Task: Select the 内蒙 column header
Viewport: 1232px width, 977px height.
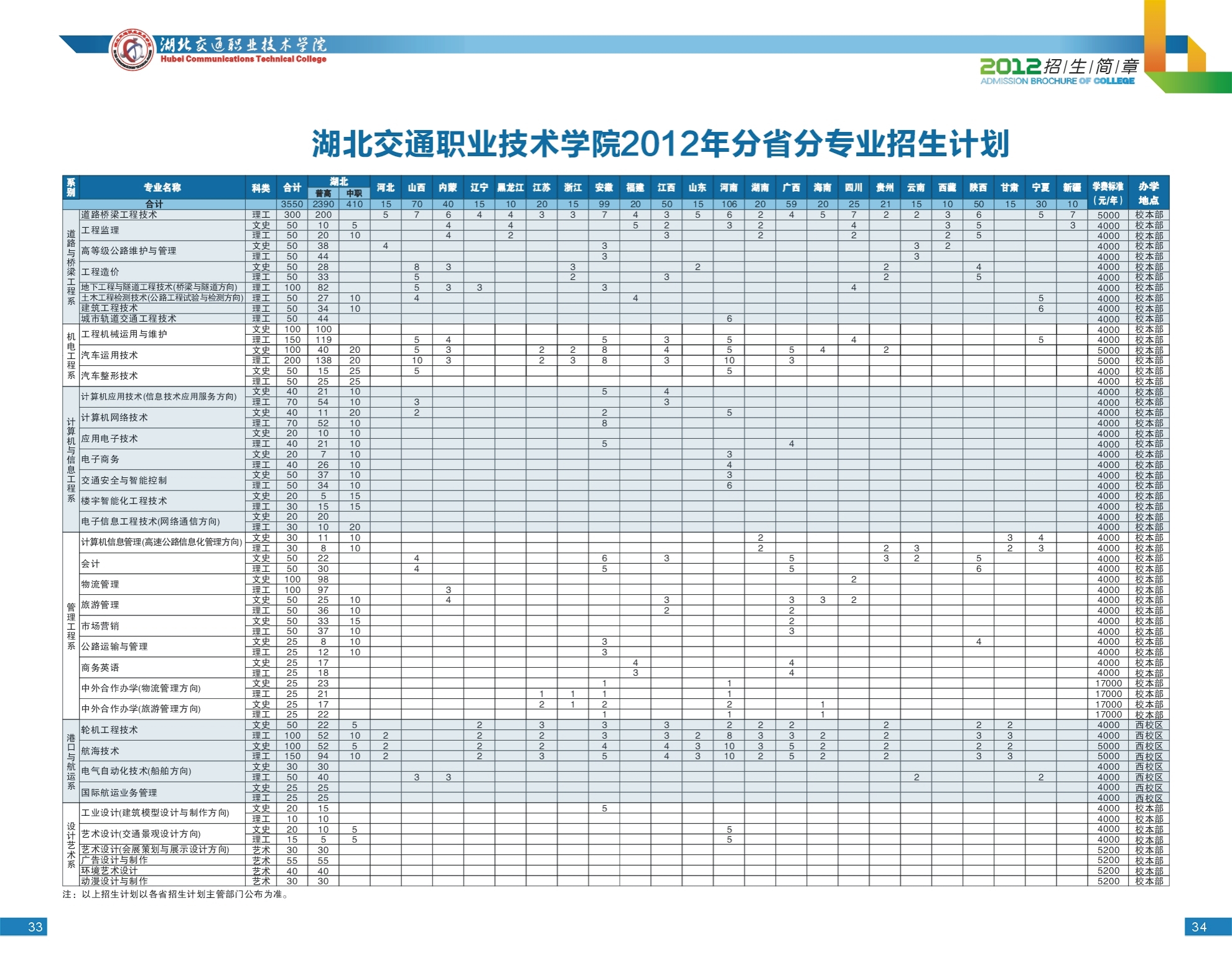Action: [x=448, y=187]
